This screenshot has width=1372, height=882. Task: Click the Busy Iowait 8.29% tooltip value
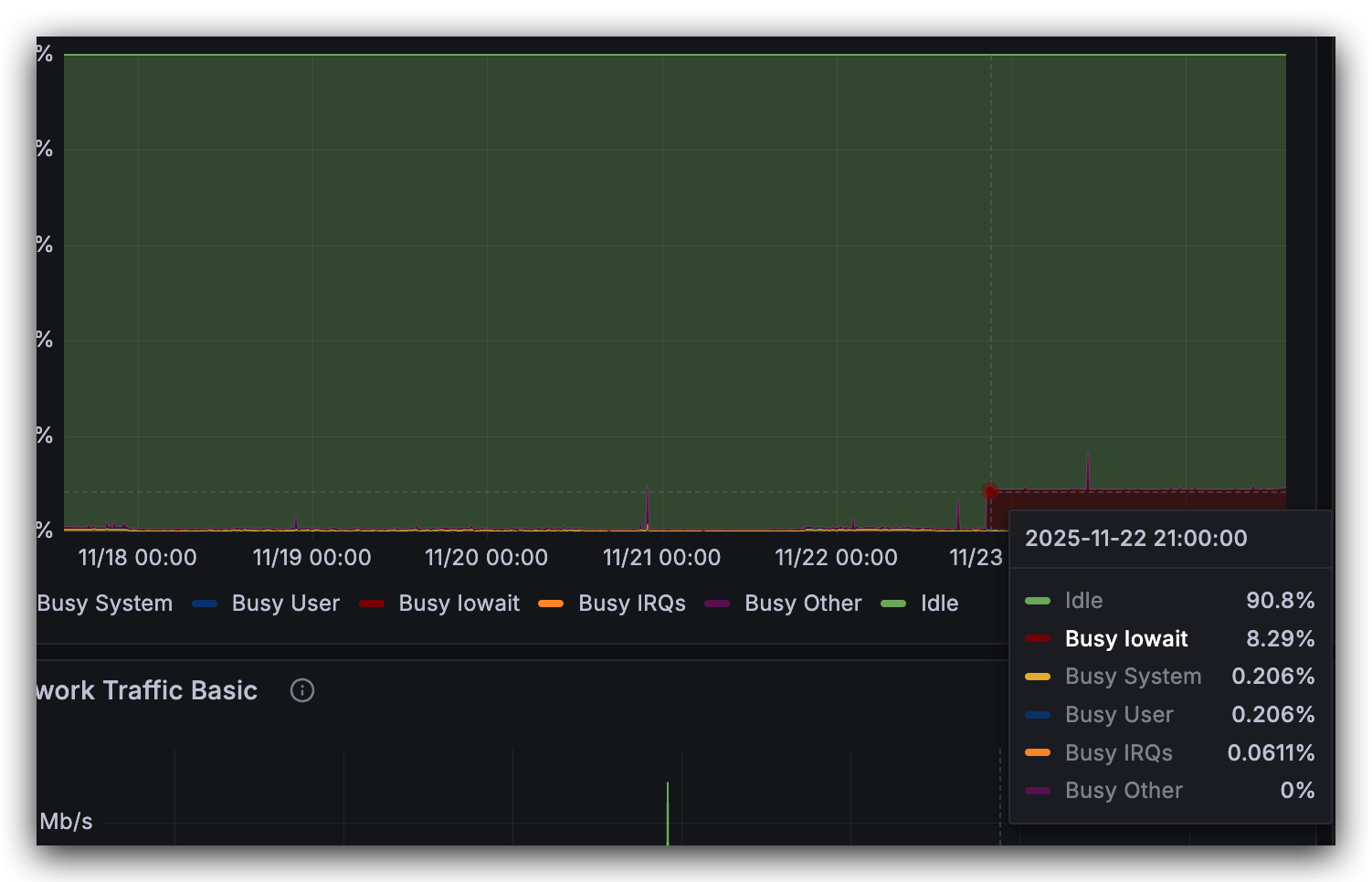(1280, 639)
